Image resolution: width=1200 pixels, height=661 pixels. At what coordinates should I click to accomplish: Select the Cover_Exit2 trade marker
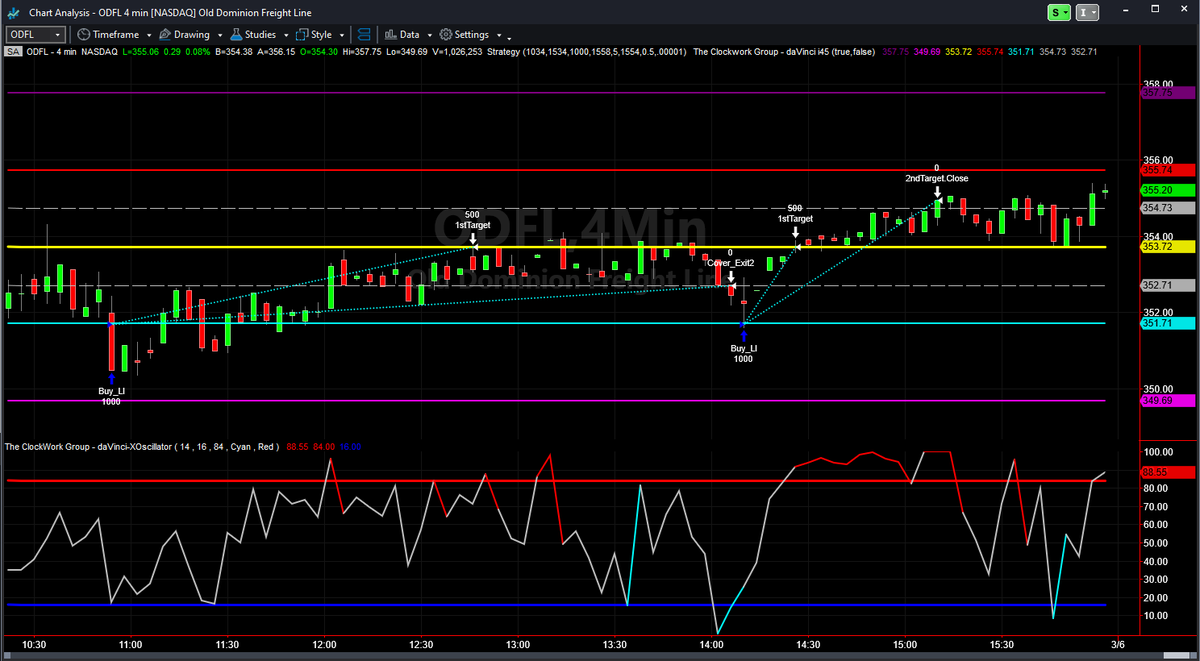731,263
